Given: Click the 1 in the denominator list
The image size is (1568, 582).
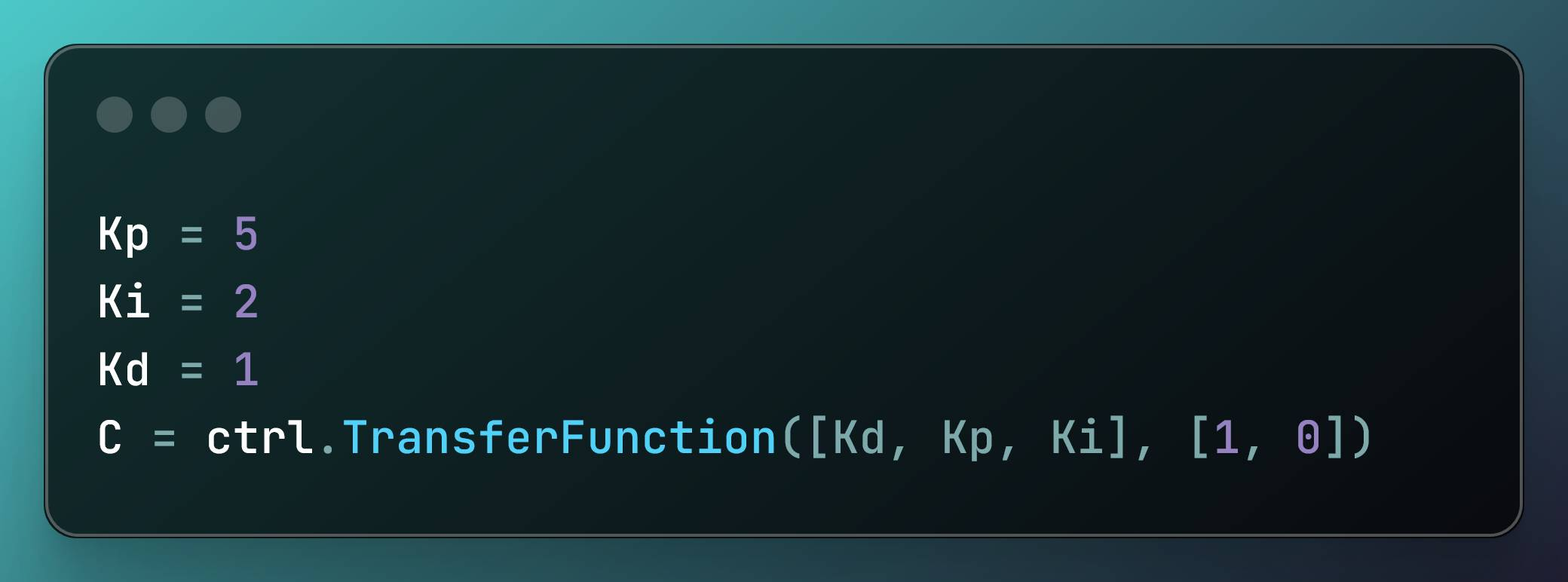Looking at the screenshot, I should pos(1226,438).
